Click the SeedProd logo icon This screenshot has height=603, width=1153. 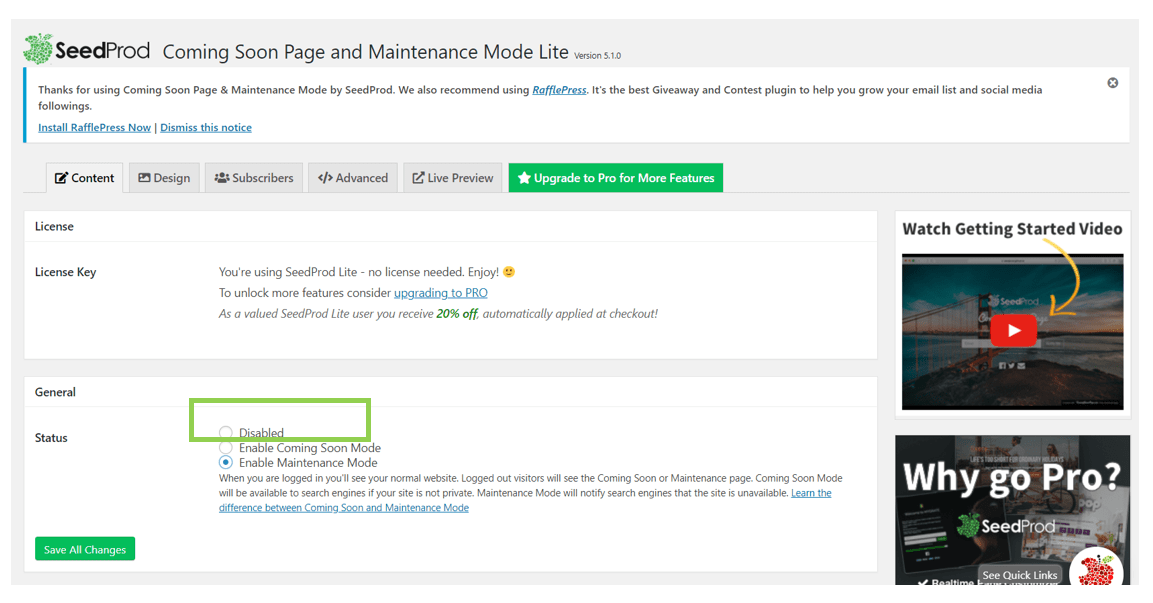point(38,49)
